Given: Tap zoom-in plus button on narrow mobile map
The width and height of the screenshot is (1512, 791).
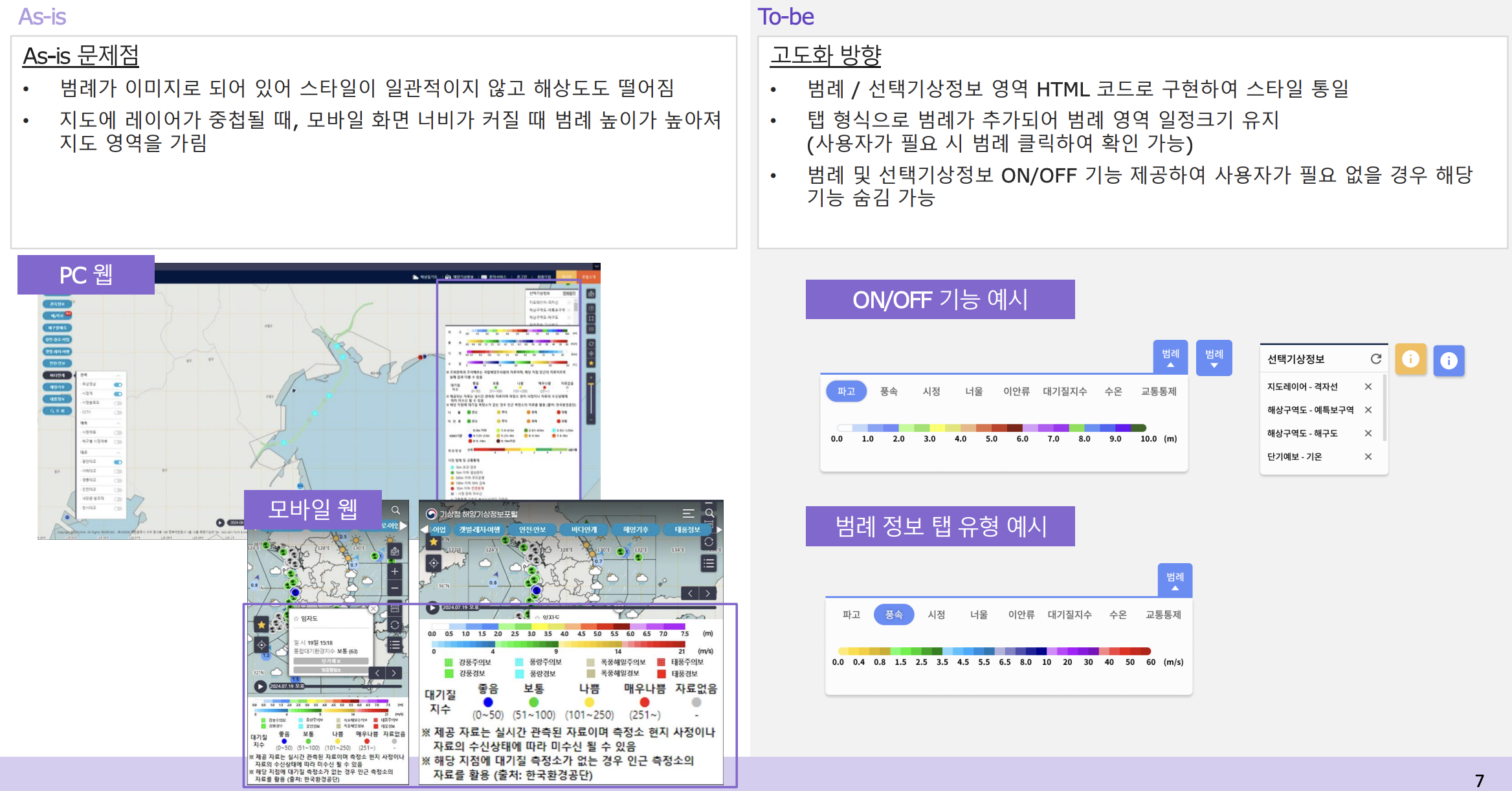Looking at the screenshot, I should click(395, 572).
